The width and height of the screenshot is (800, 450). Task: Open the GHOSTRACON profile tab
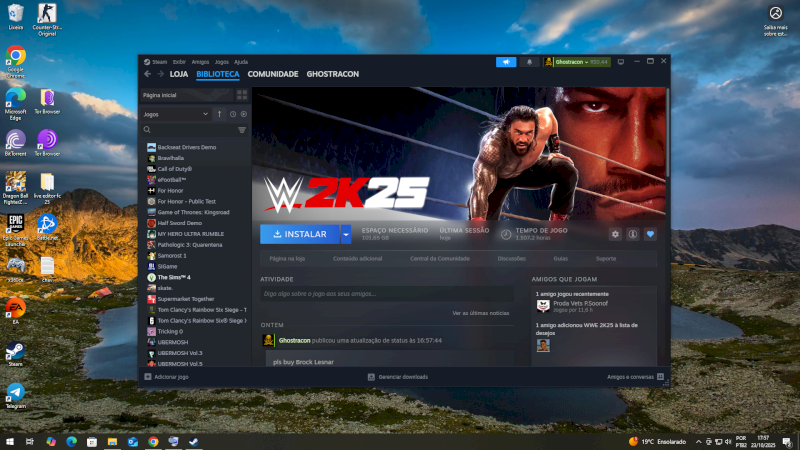click(333, 74)
